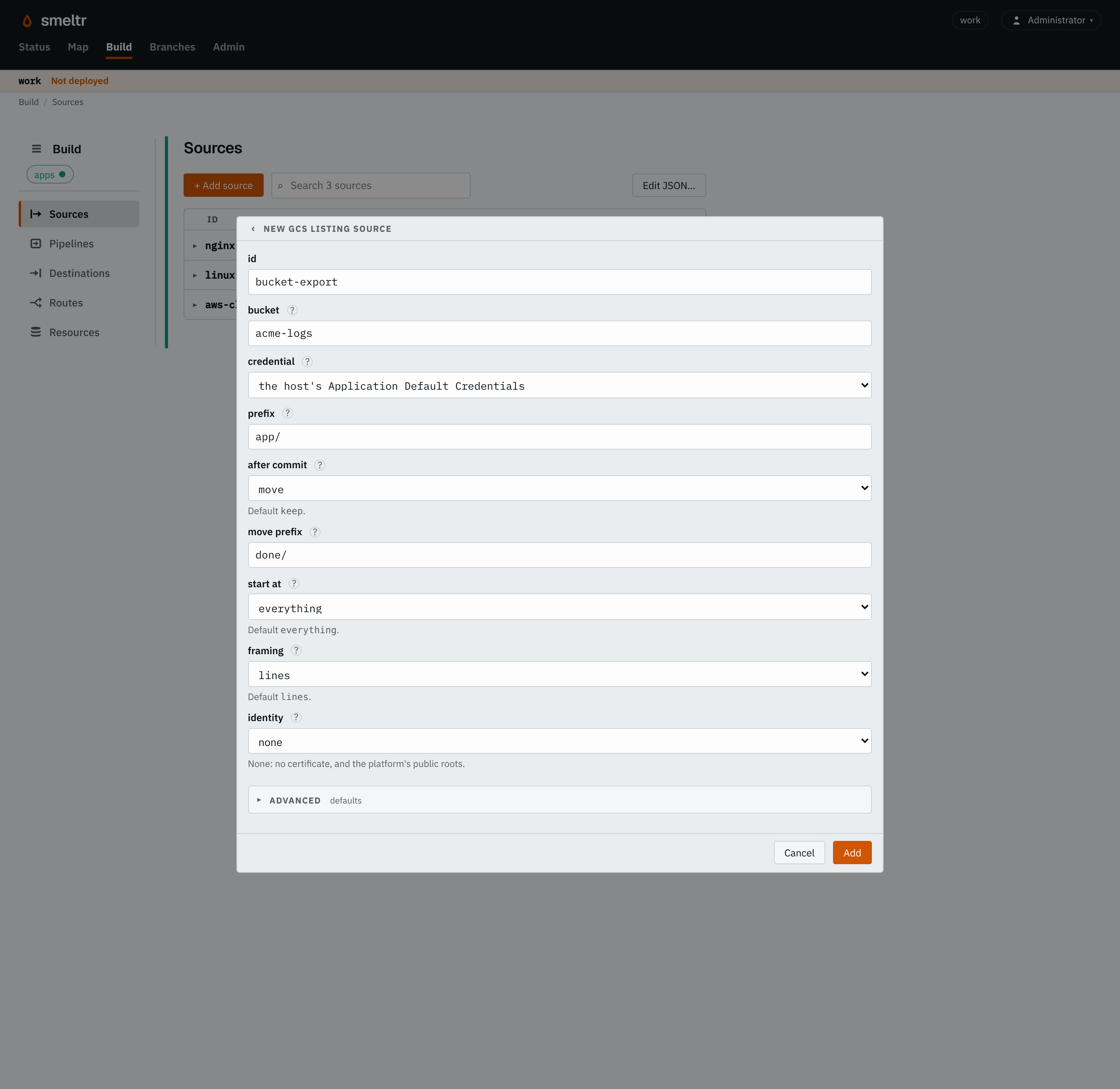Click the Add source button
This screenshot has height=1089, width=1120.
[224, 185]
